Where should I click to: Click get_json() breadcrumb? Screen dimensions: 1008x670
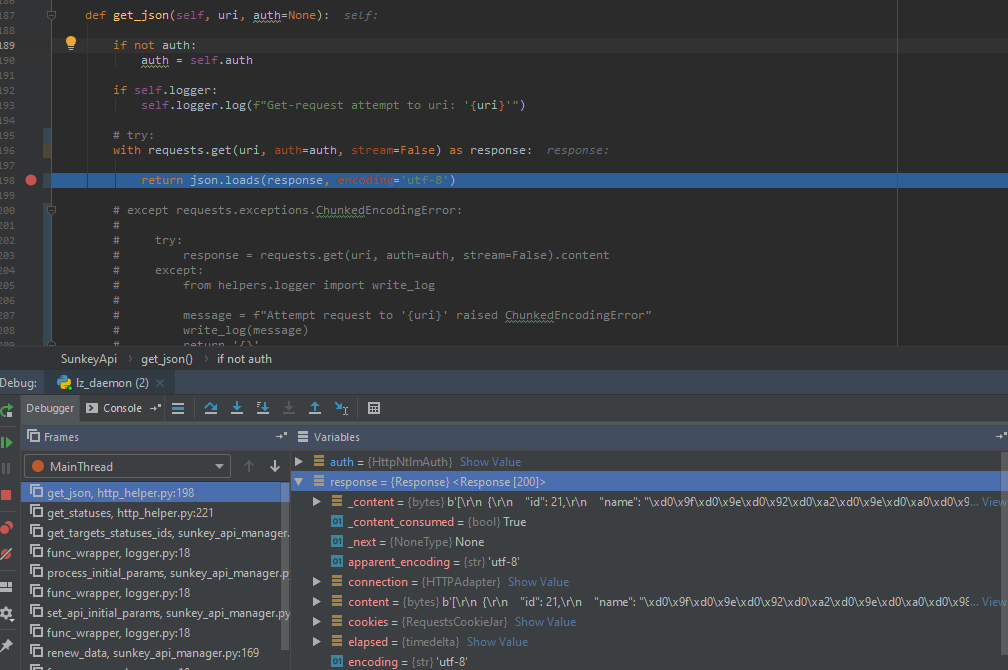pos(167,359)
